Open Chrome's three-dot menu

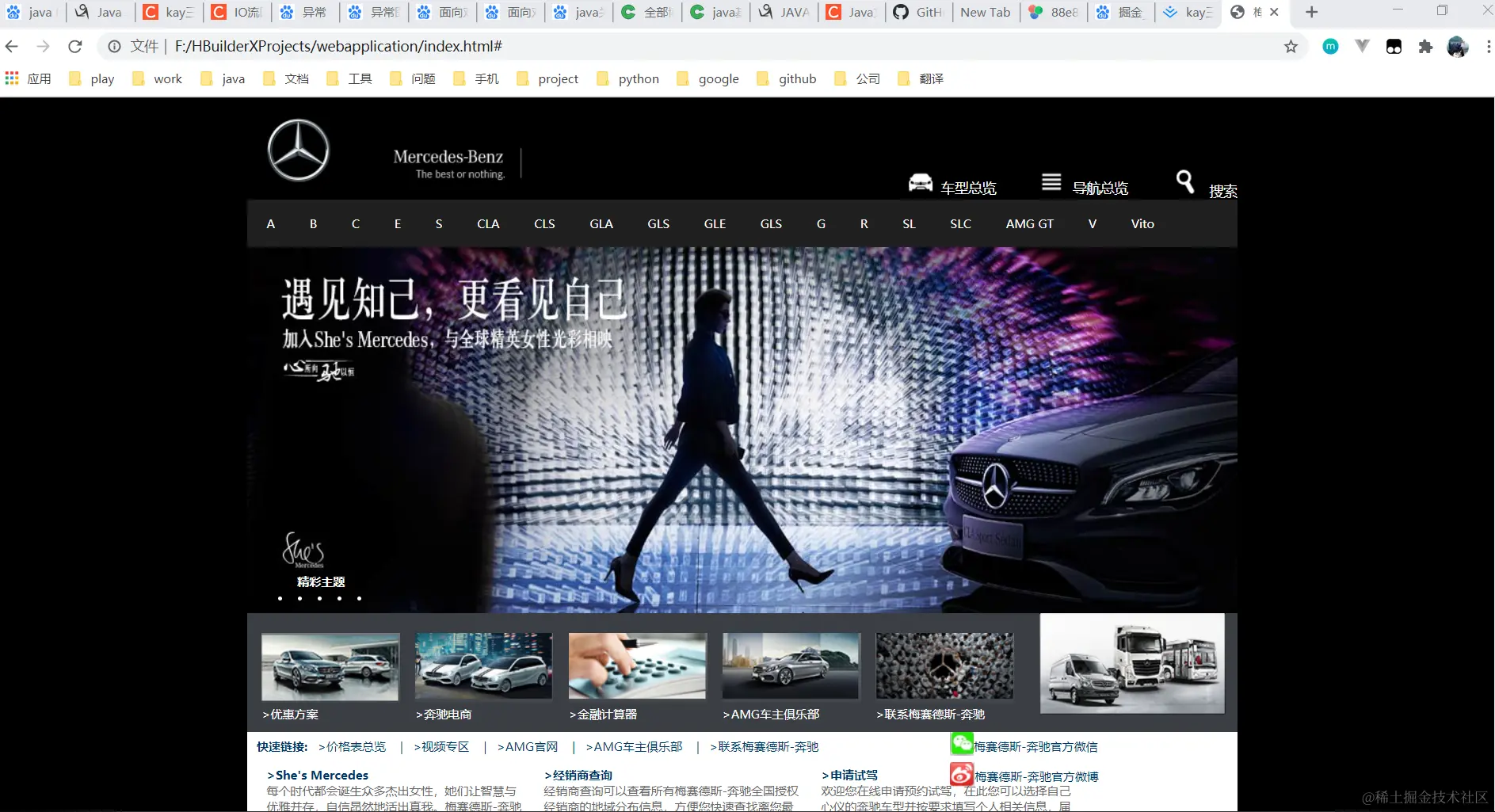(1488, 47)
